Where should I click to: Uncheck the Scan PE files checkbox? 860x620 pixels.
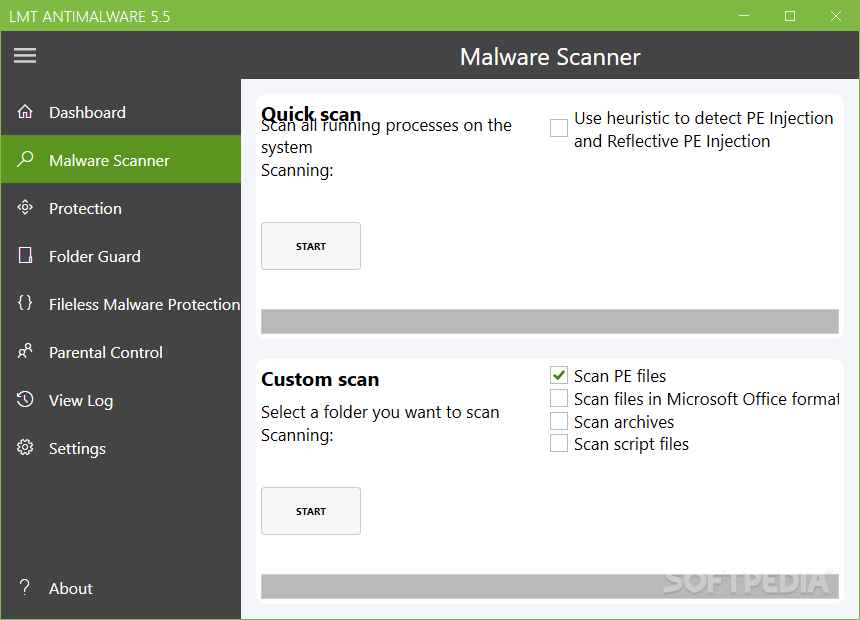559,376
